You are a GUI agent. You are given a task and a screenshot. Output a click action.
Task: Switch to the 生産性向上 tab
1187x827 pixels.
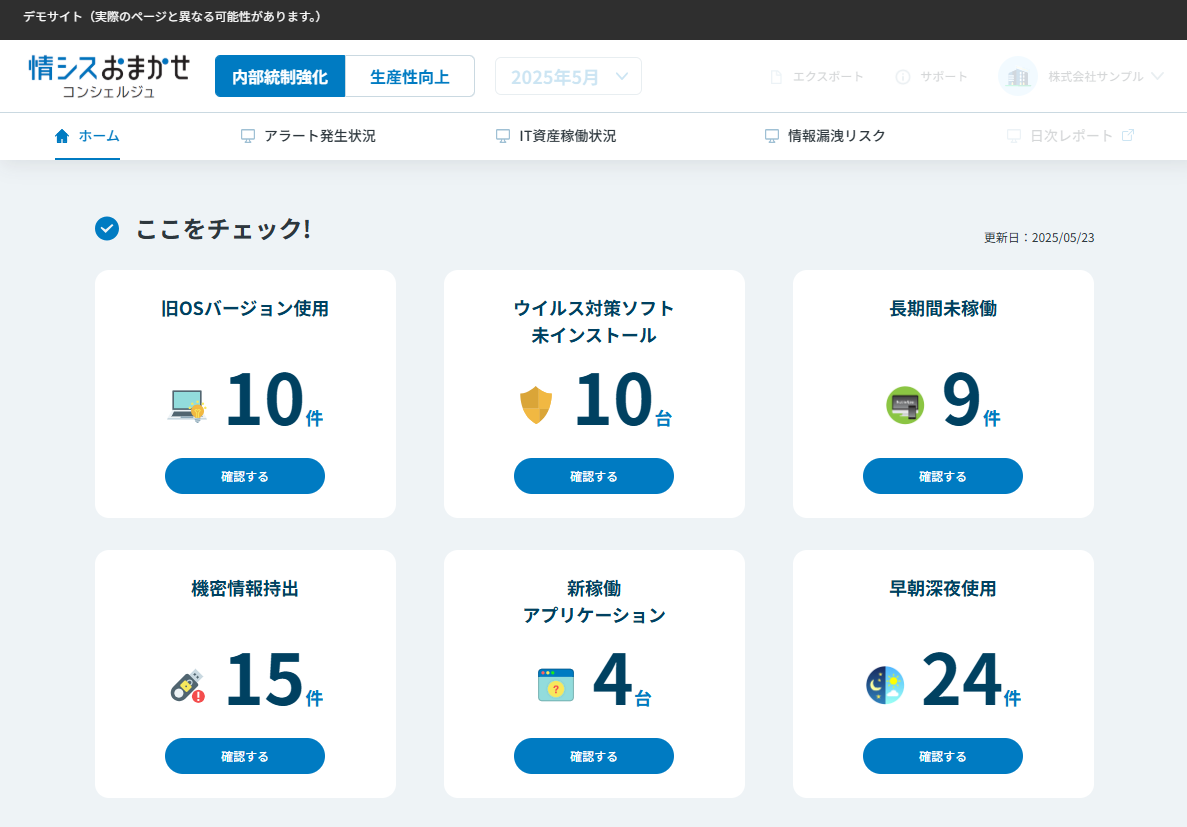click(410, 76)
